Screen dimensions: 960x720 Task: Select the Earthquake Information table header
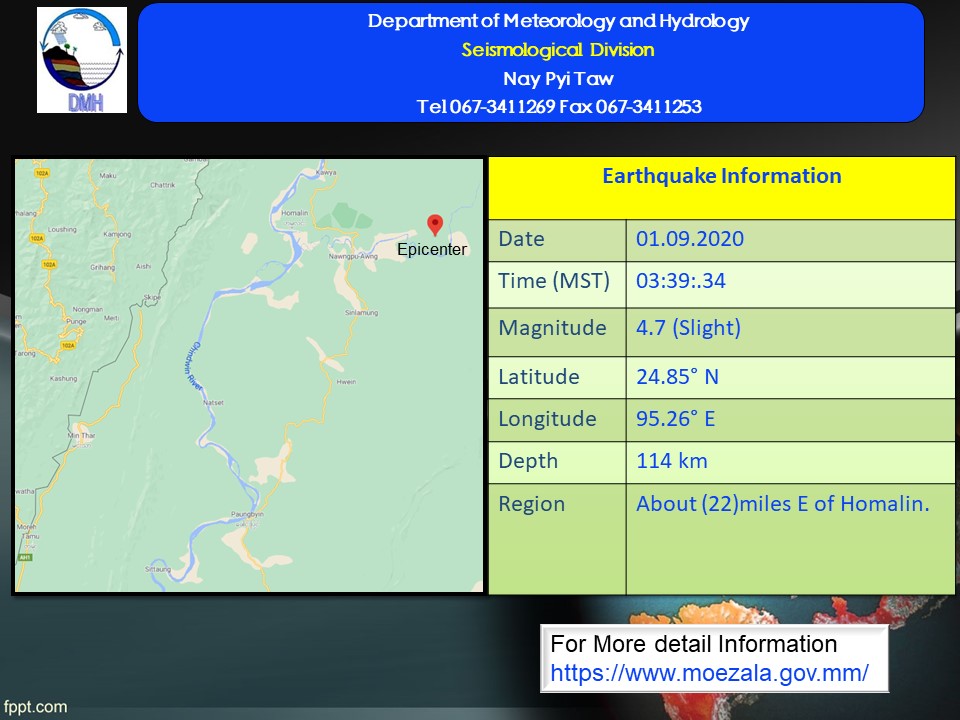click(x=721, y=177)
